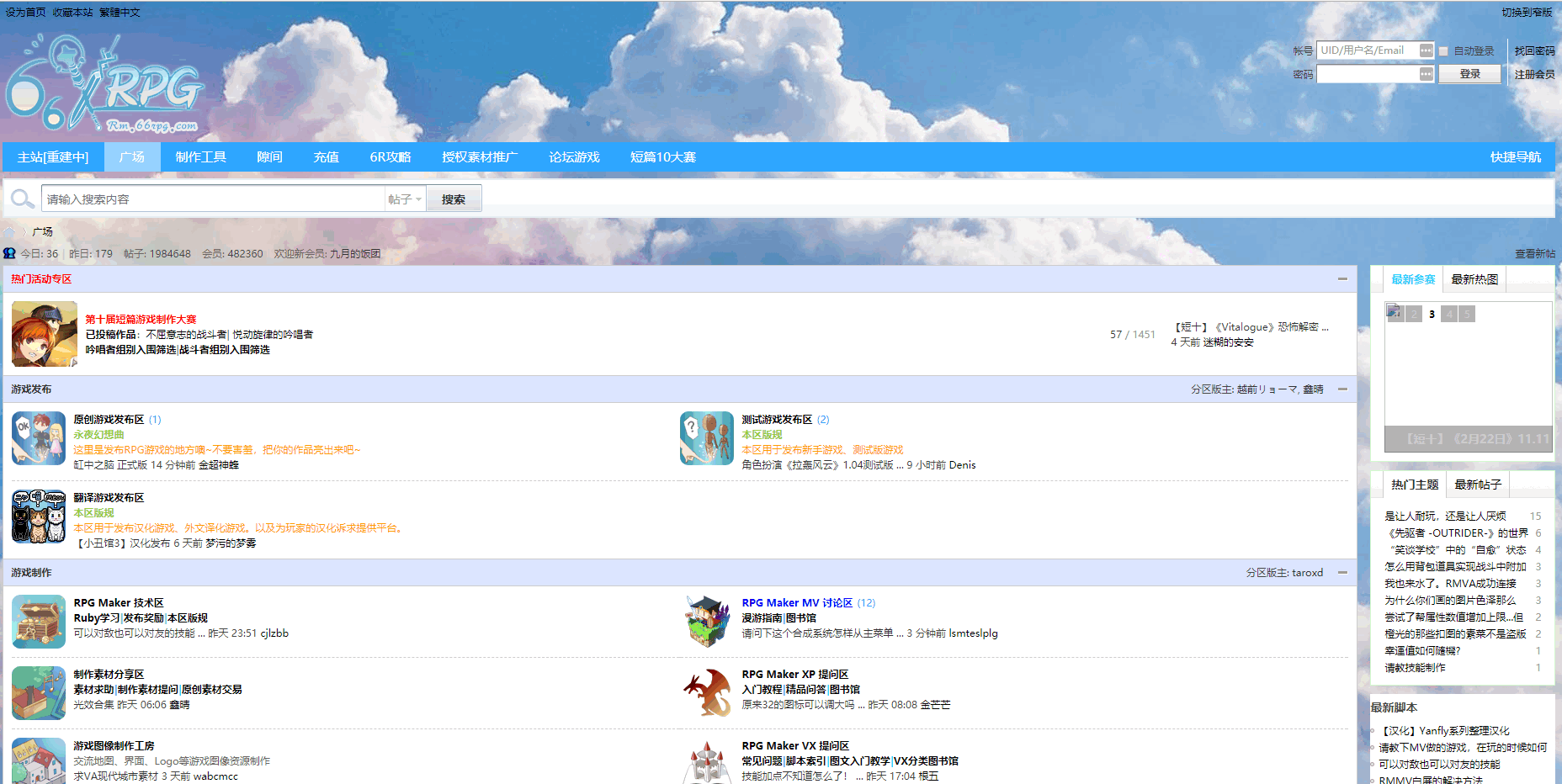The width and height of the screenshot is (1562, 784).
Task: Open the original game release forum icon
Action: pyautogui.click(x=39, y=438)
